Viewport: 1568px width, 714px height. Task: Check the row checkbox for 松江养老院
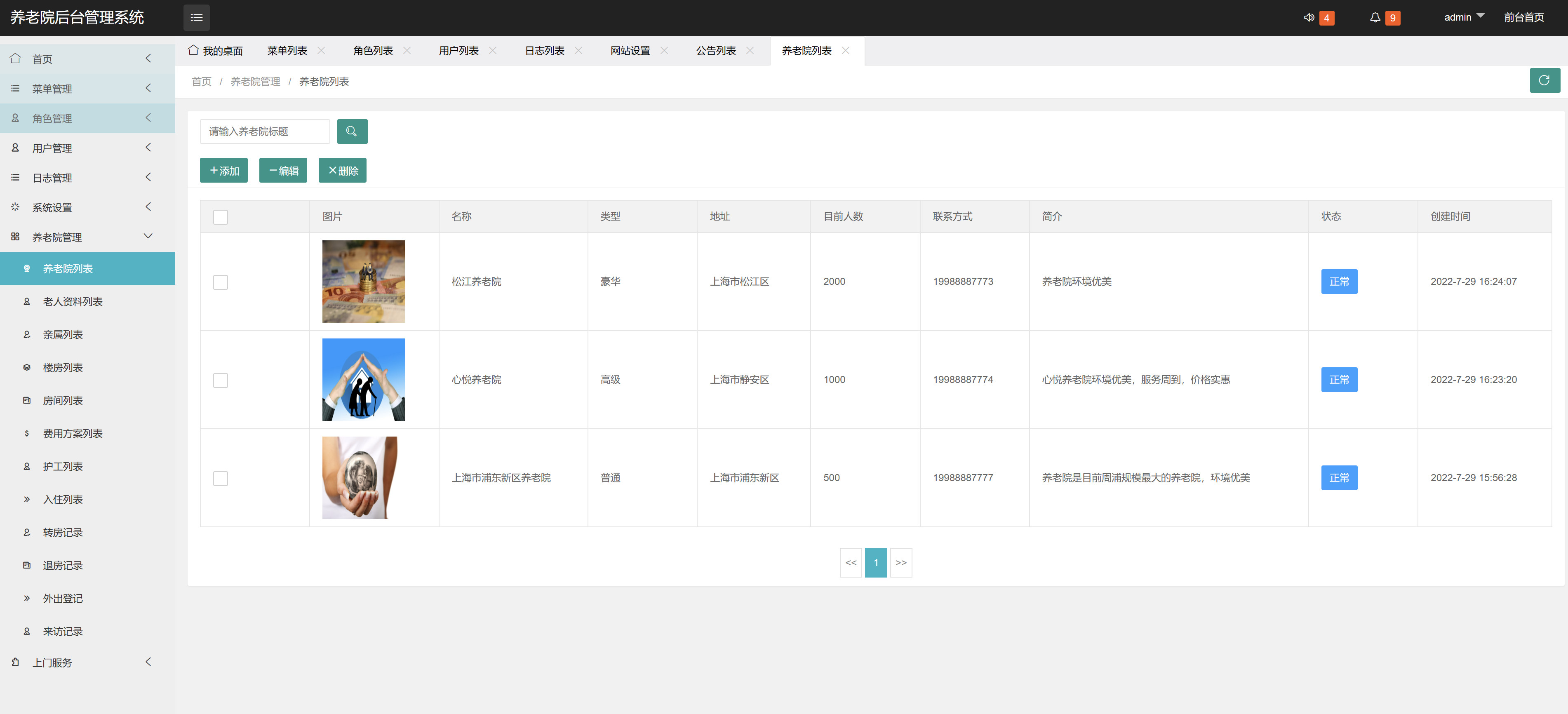click(220, 282)
